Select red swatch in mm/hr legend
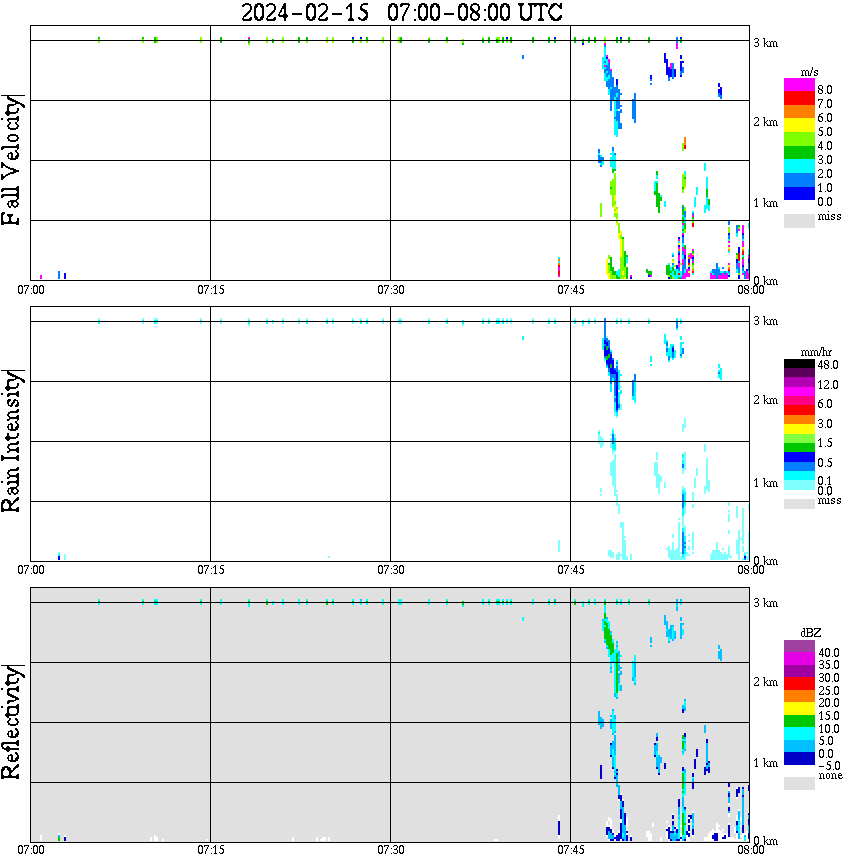This screenshot has height=868, width=850. (x=799, y=410)
